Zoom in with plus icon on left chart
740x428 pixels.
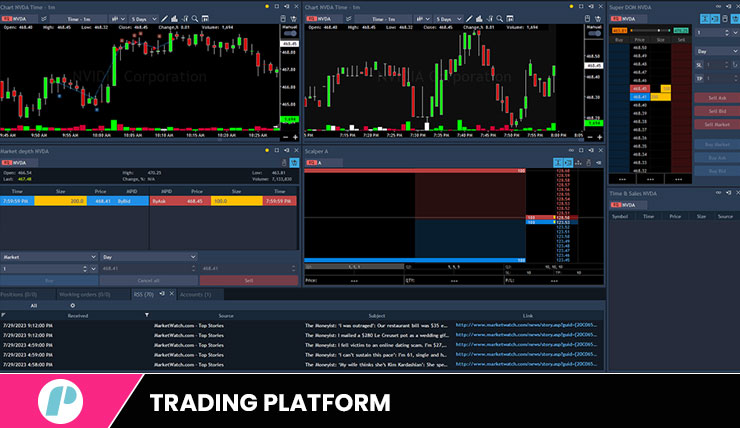tap(295, 137)
